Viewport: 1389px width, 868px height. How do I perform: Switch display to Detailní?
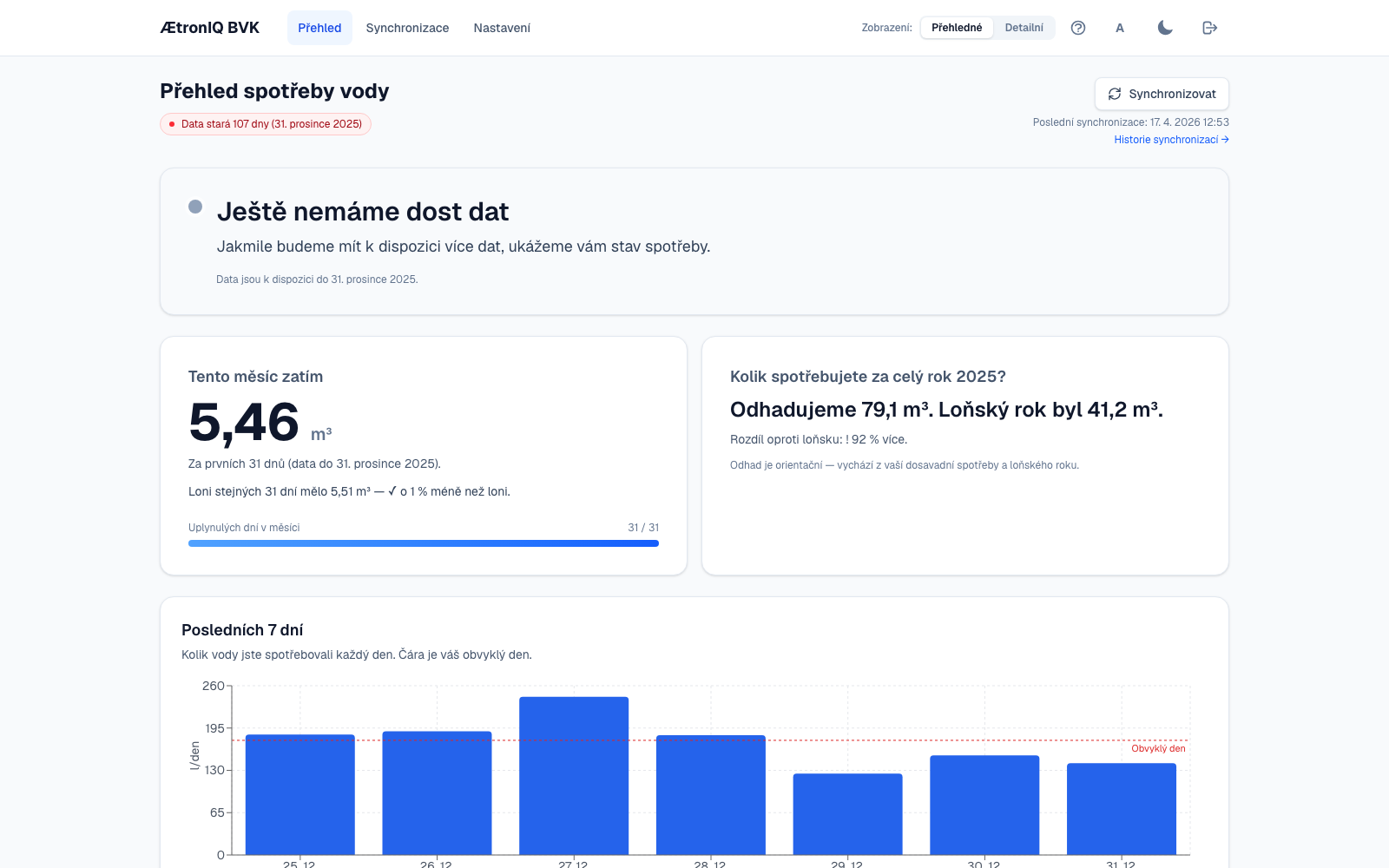(1024, 28)
